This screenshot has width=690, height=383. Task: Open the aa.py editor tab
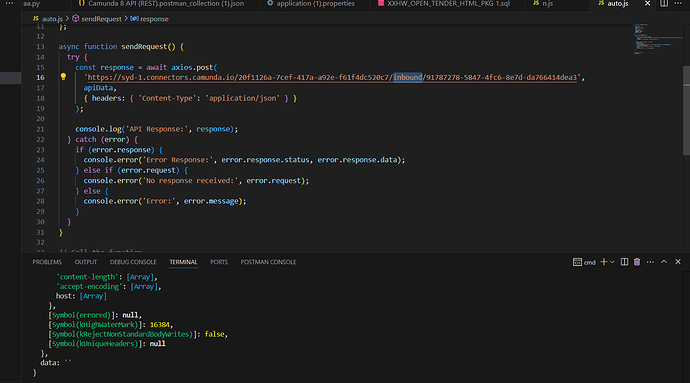[32, 4]
